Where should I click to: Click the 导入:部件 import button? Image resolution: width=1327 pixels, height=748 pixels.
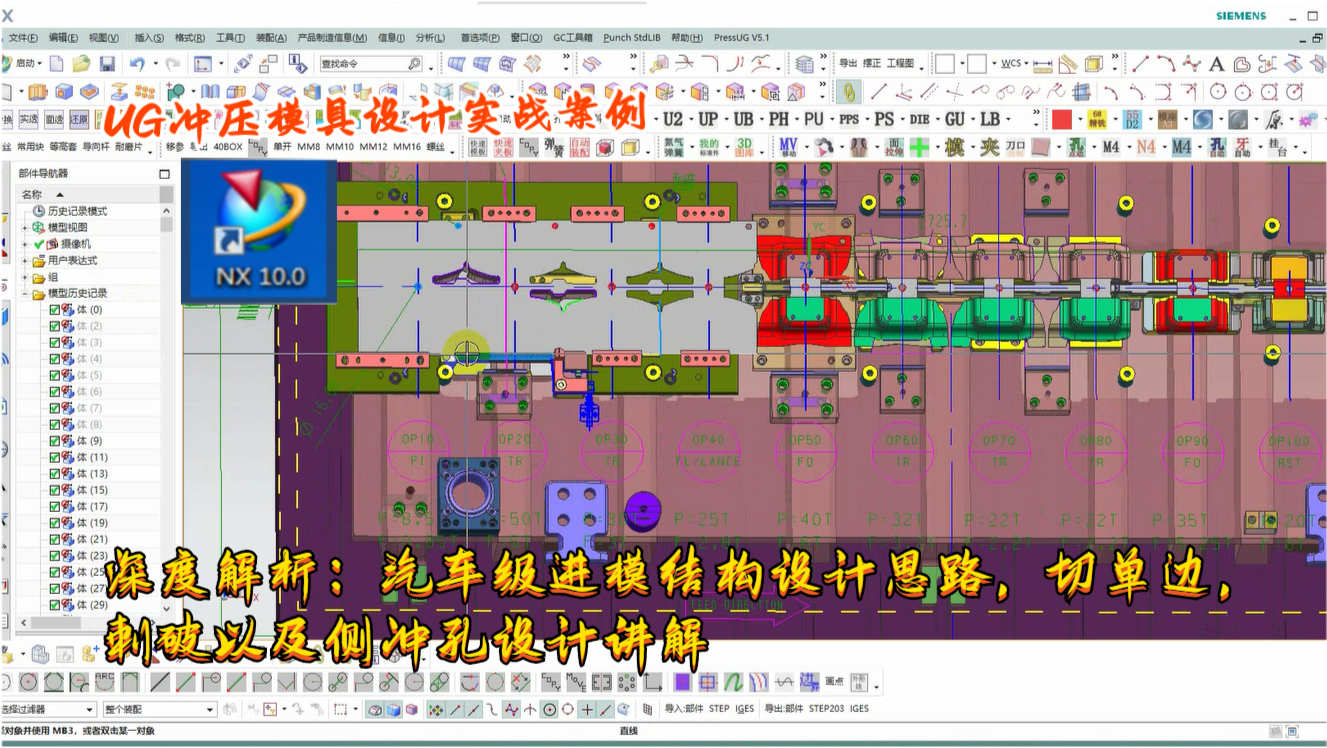click(684, 709)
